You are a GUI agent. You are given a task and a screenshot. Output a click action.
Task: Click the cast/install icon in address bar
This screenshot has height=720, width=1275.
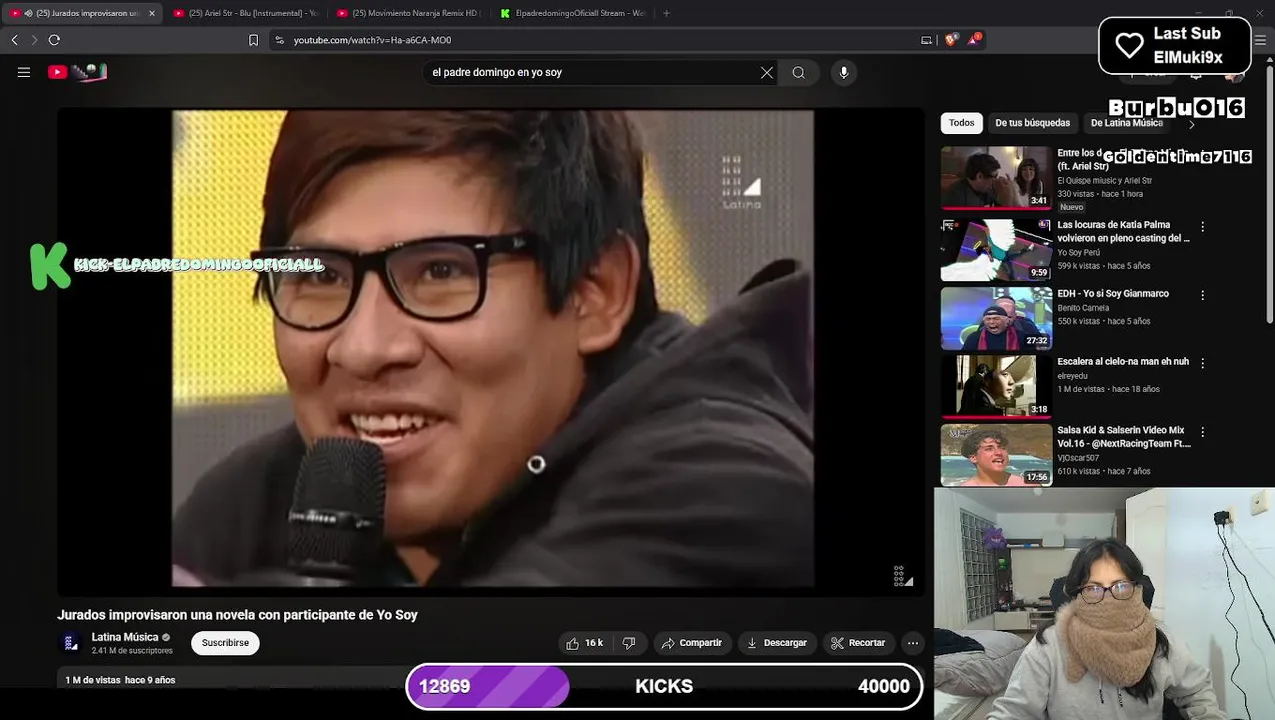(x=926, y=40)
